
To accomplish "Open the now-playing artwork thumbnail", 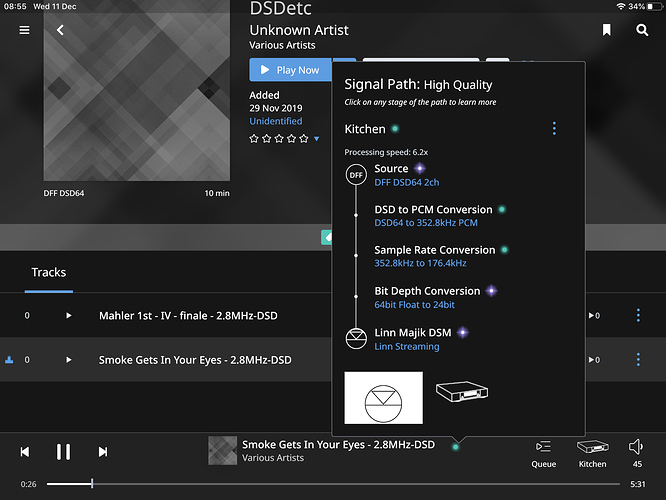I will click(223, 451).
